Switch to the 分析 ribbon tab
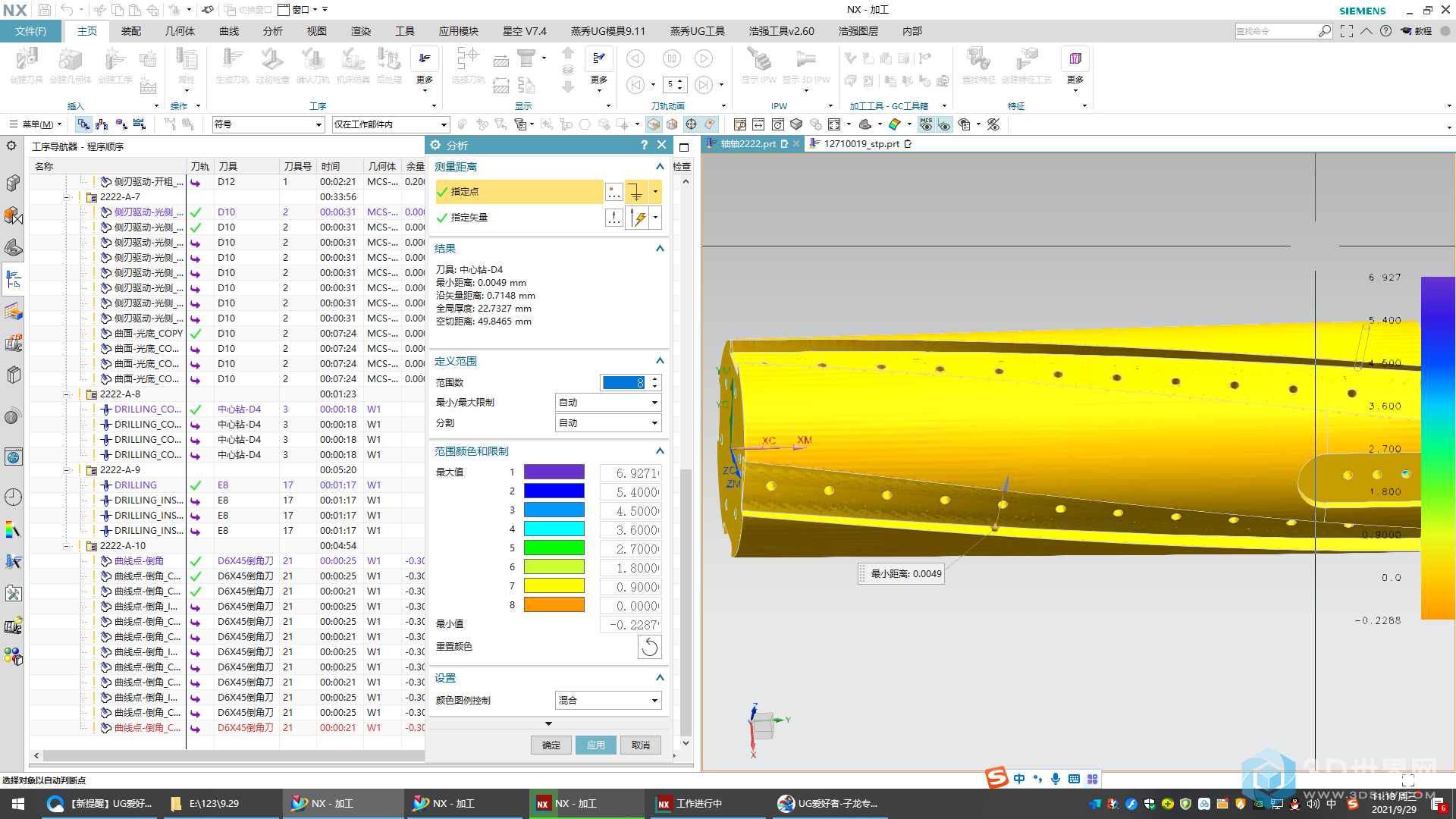Screen dimensions: 1456x819 pyautogui.click(x=273, y=31)
